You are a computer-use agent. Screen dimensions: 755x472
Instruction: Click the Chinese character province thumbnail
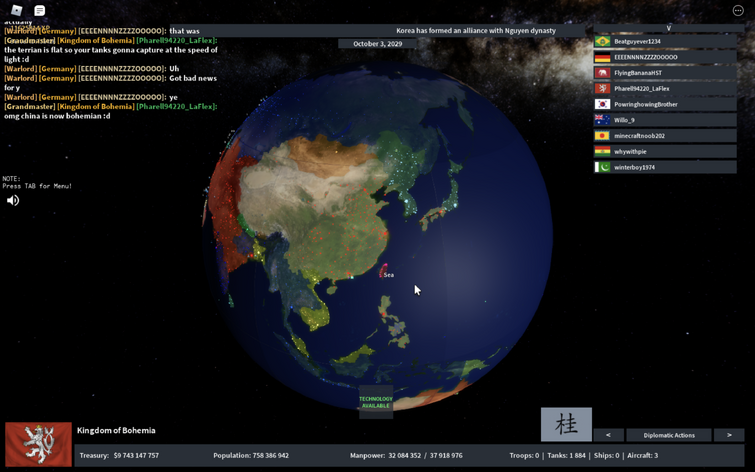[566, 424]
